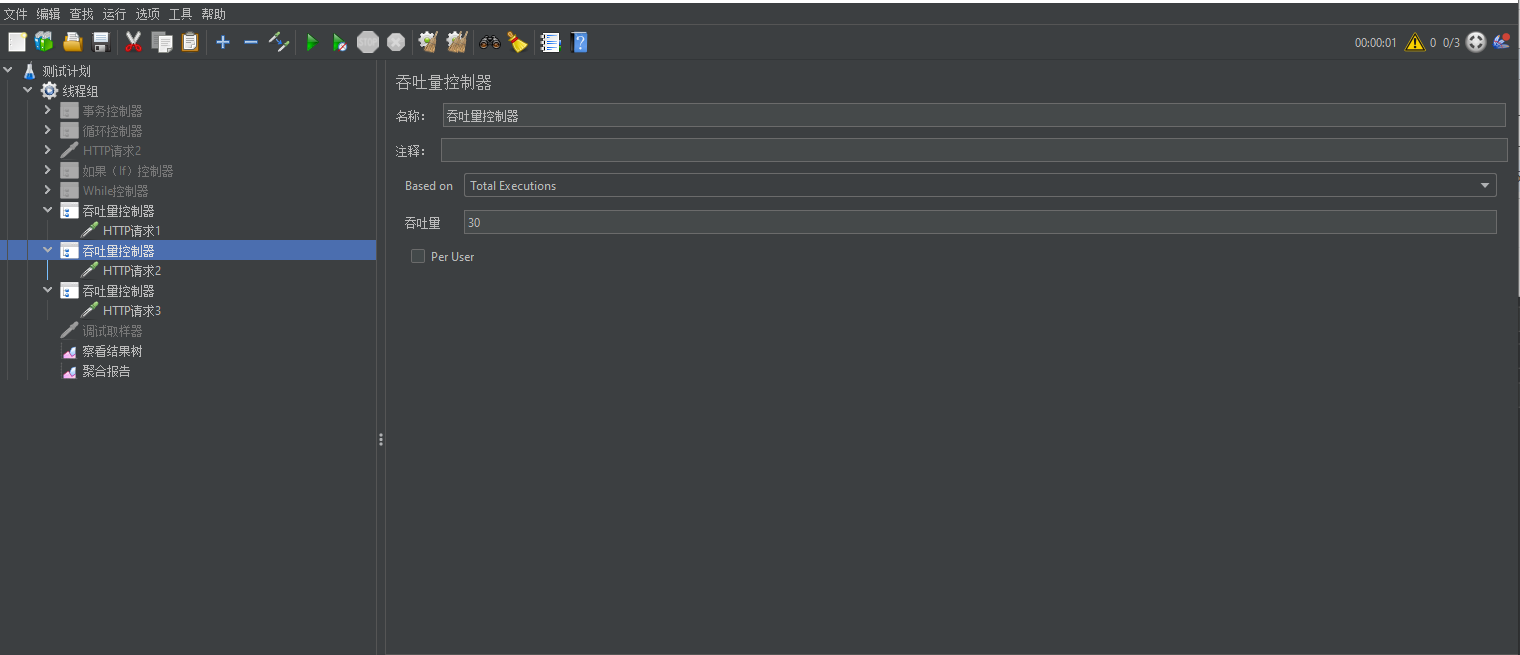This screenshot has height=655, width=1520.
Task: Select HTTP请求2 under highlighted 吞吐量控制器
Action: 132,271
